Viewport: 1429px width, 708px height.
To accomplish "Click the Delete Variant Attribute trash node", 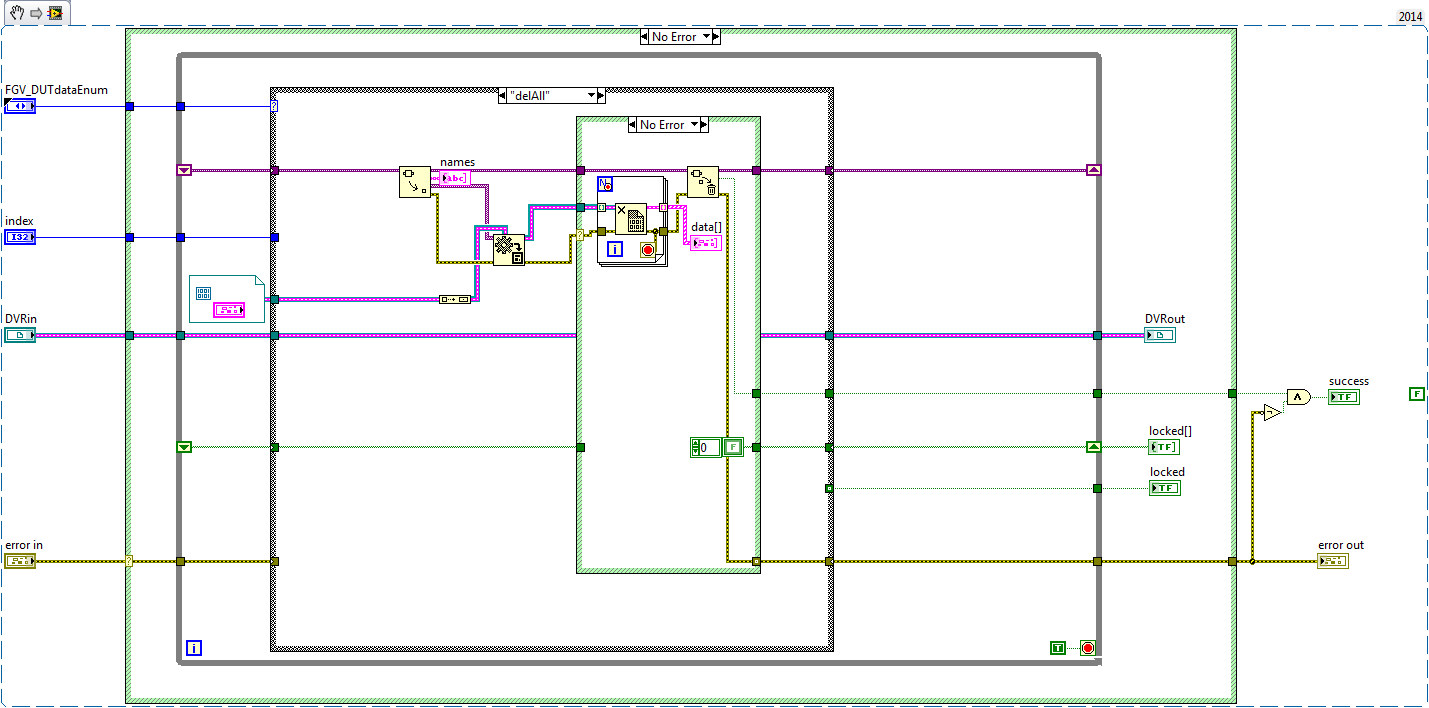I will (x=703, y=182).
